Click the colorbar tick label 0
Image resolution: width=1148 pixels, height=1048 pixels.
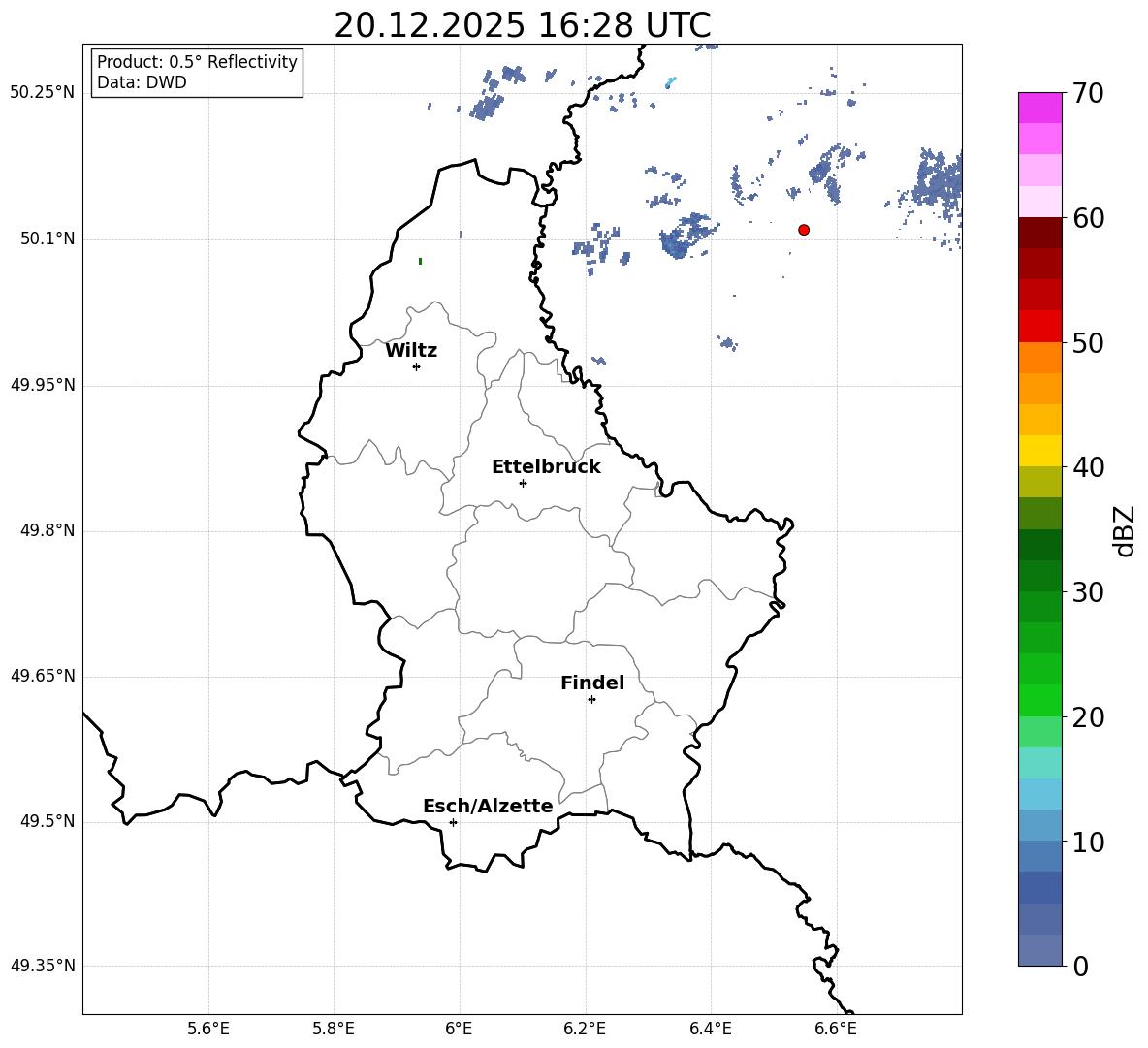pos(1080,966)
